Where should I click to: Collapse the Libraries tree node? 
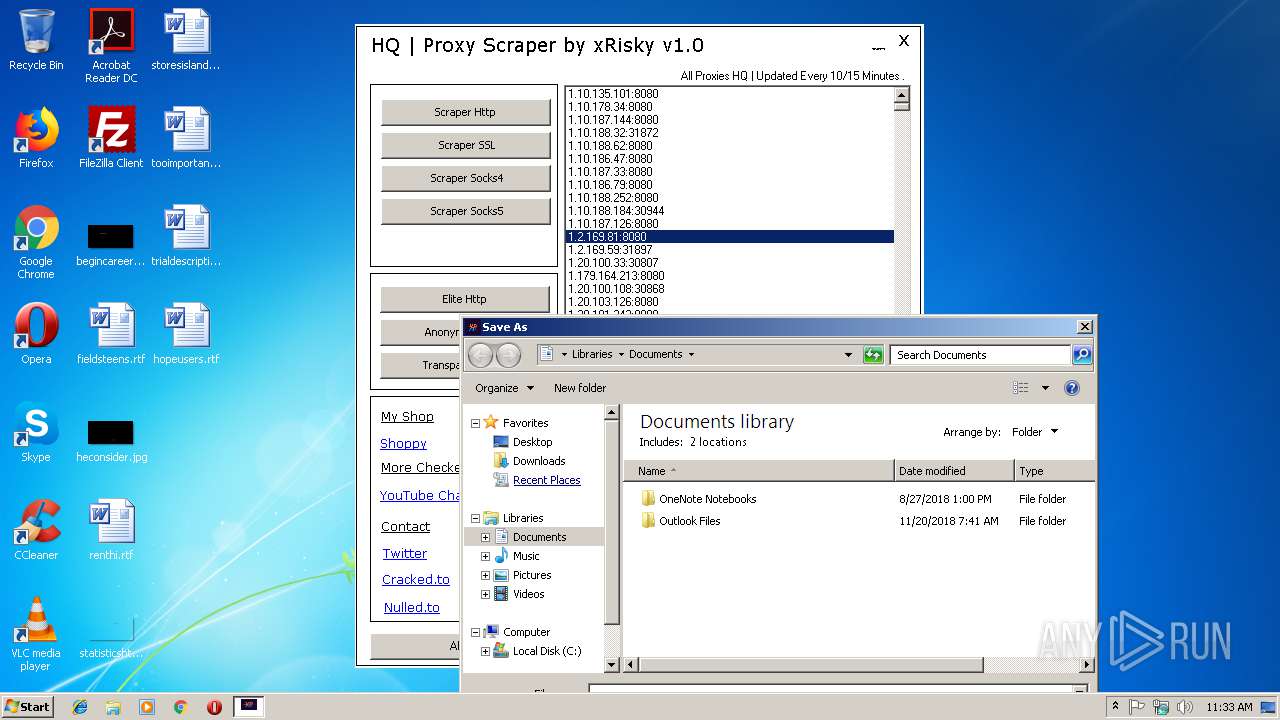pyautogui.click(x=476, y=518)
